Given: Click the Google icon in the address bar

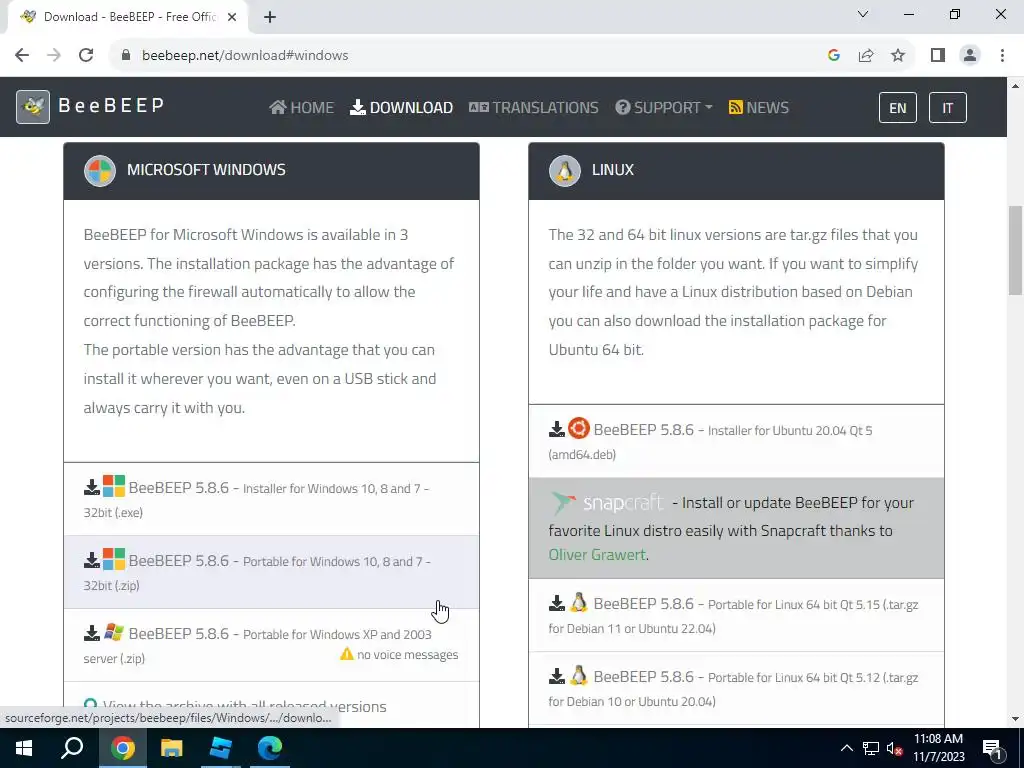Looking at the screenshot, I should [x=833, y=56].
